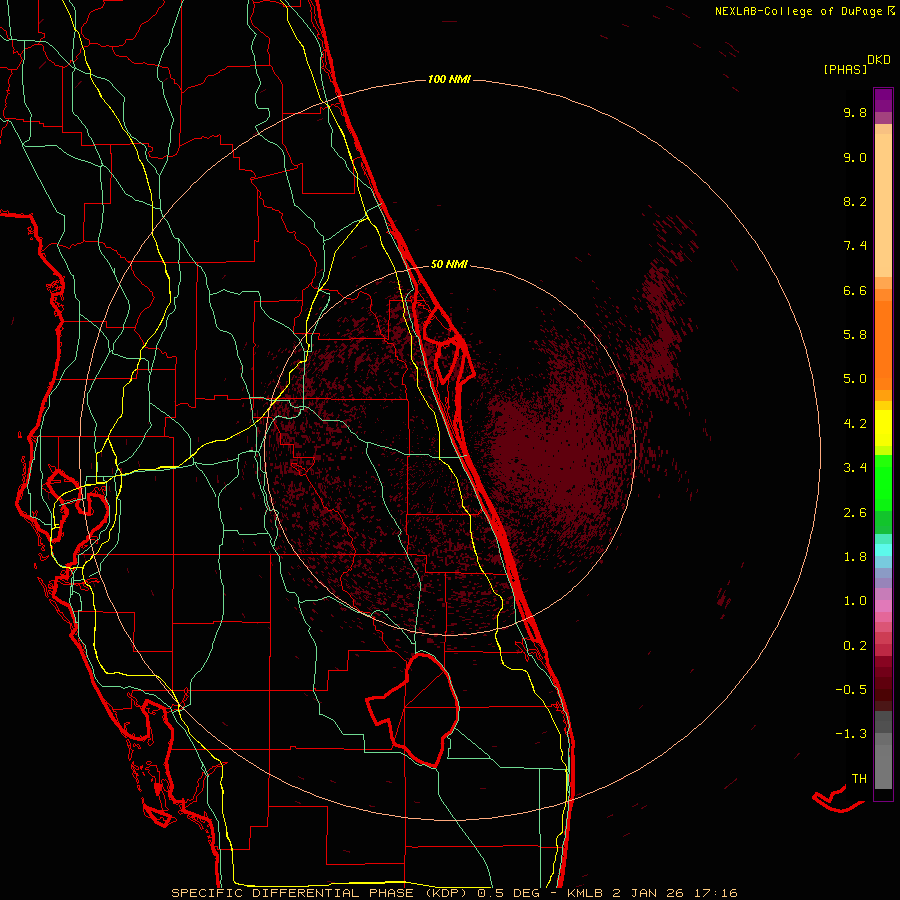Click the KDP product caption at bottom
900x900 pixels.
454,893
